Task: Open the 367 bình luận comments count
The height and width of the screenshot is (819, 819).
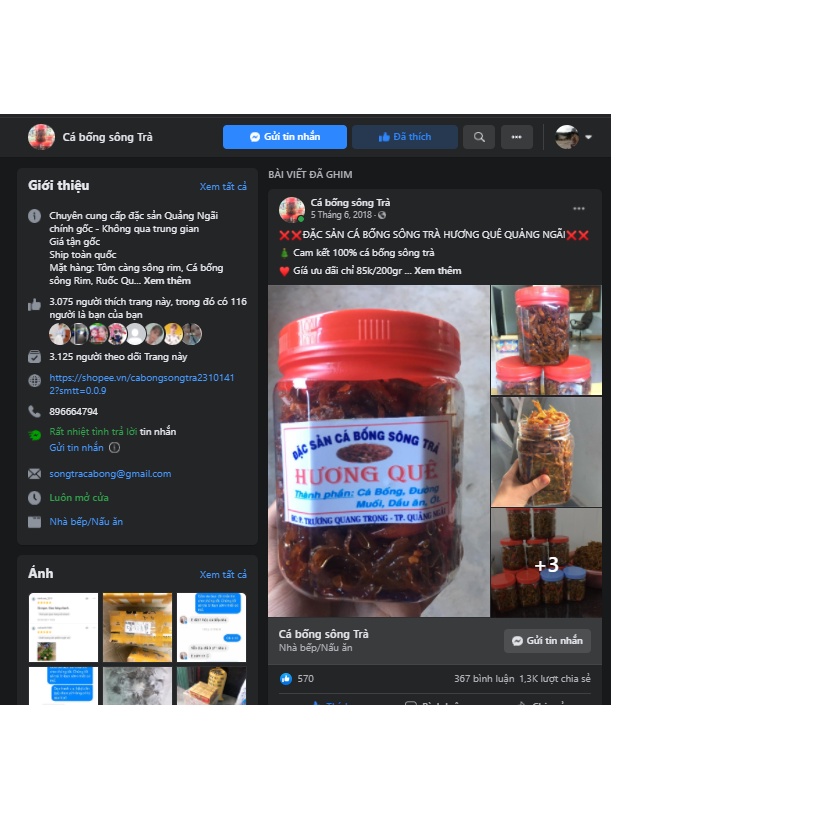Action: tap(484, 678)
